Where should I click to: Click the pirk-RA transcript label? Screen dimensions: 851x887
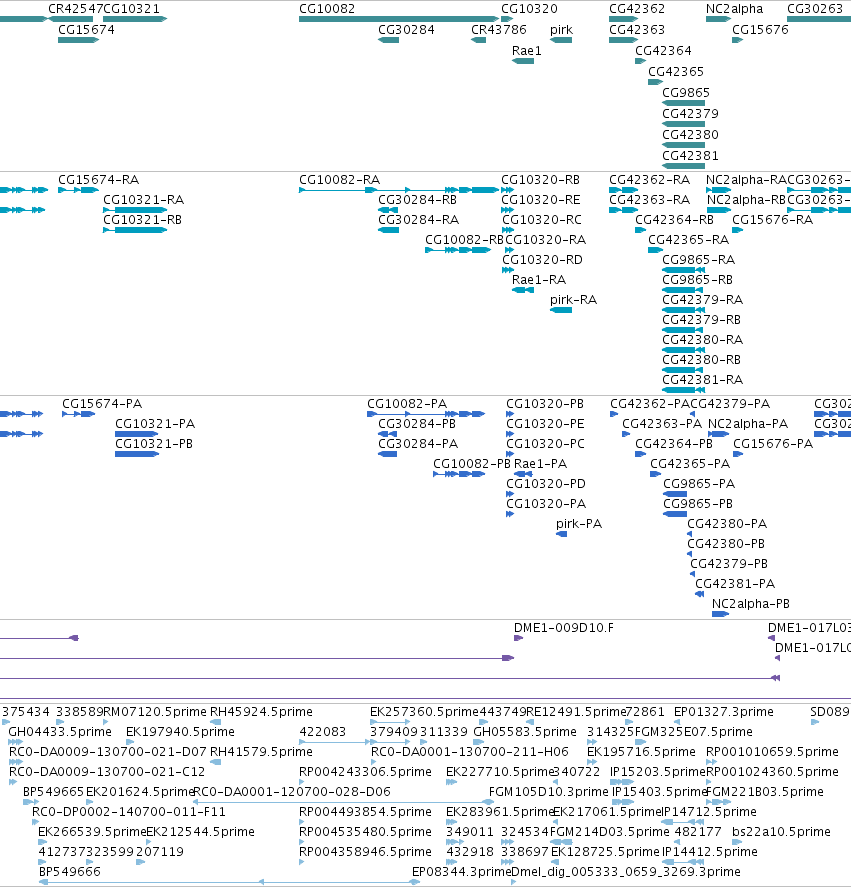[573, 300]
